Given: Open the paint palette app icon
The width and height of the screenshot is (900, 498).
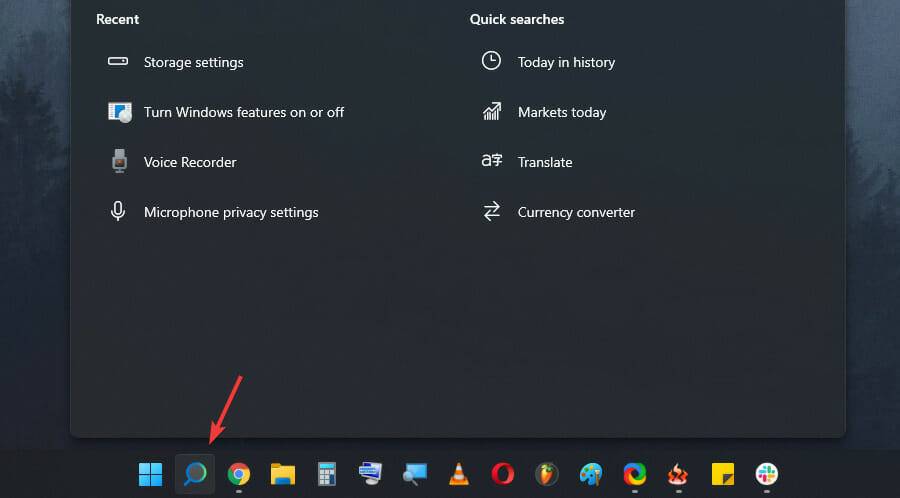Looking at the screenshot, I should point(591,474).
